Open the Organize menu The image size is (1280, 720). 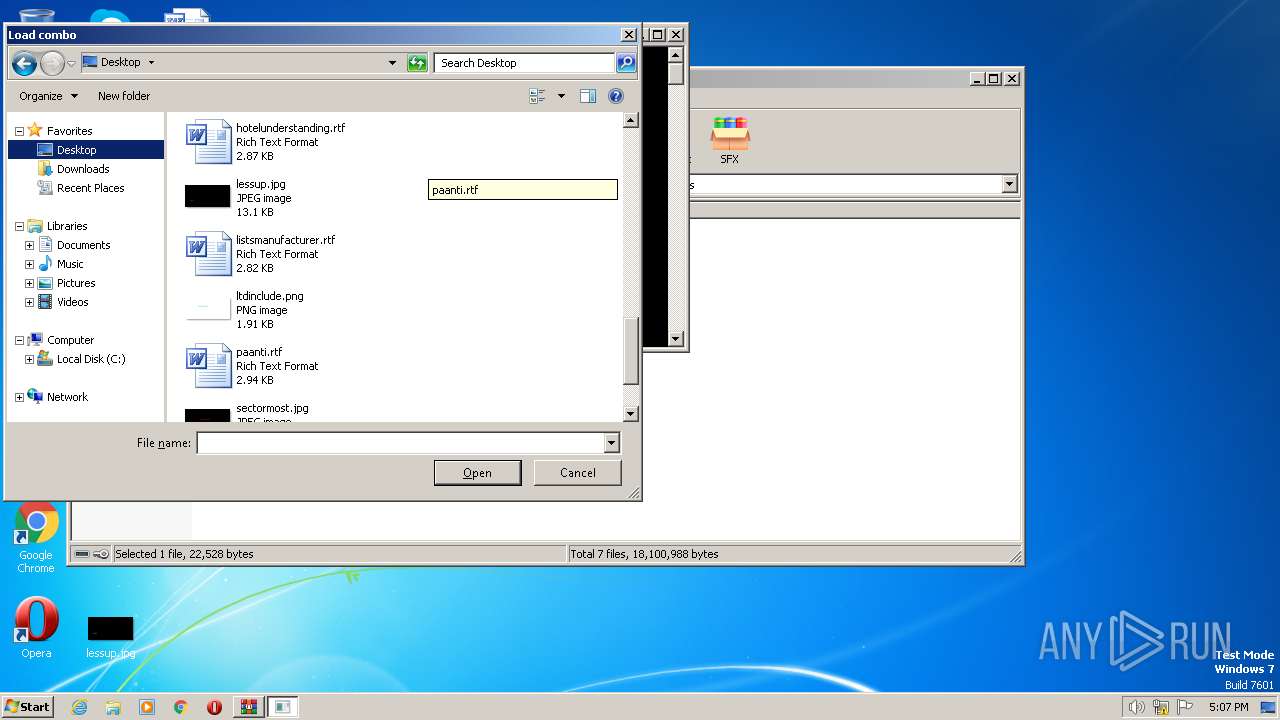(48, 96)
